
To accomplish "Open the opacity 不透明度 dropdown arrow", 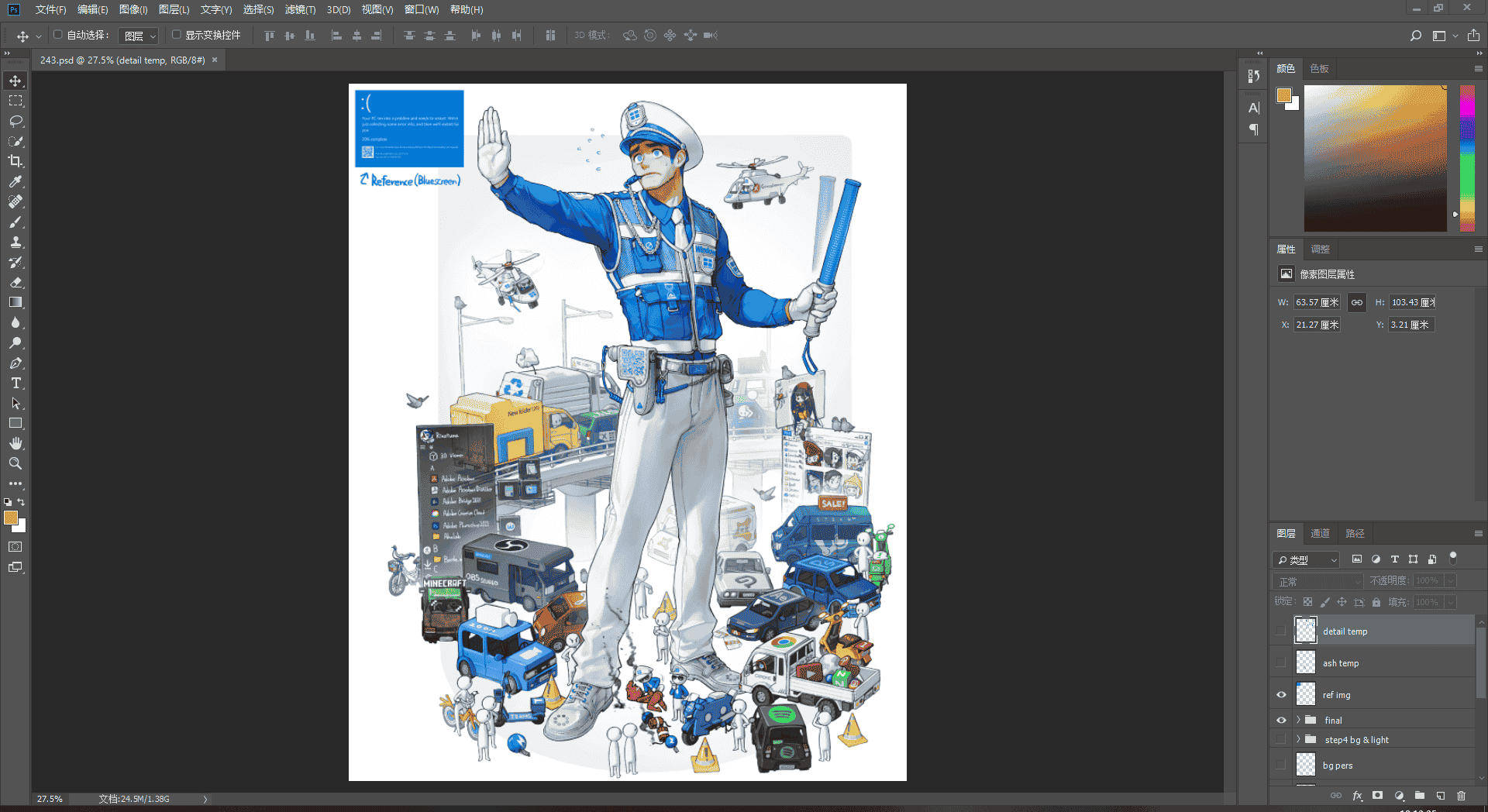I will (x=1450, y=581).
